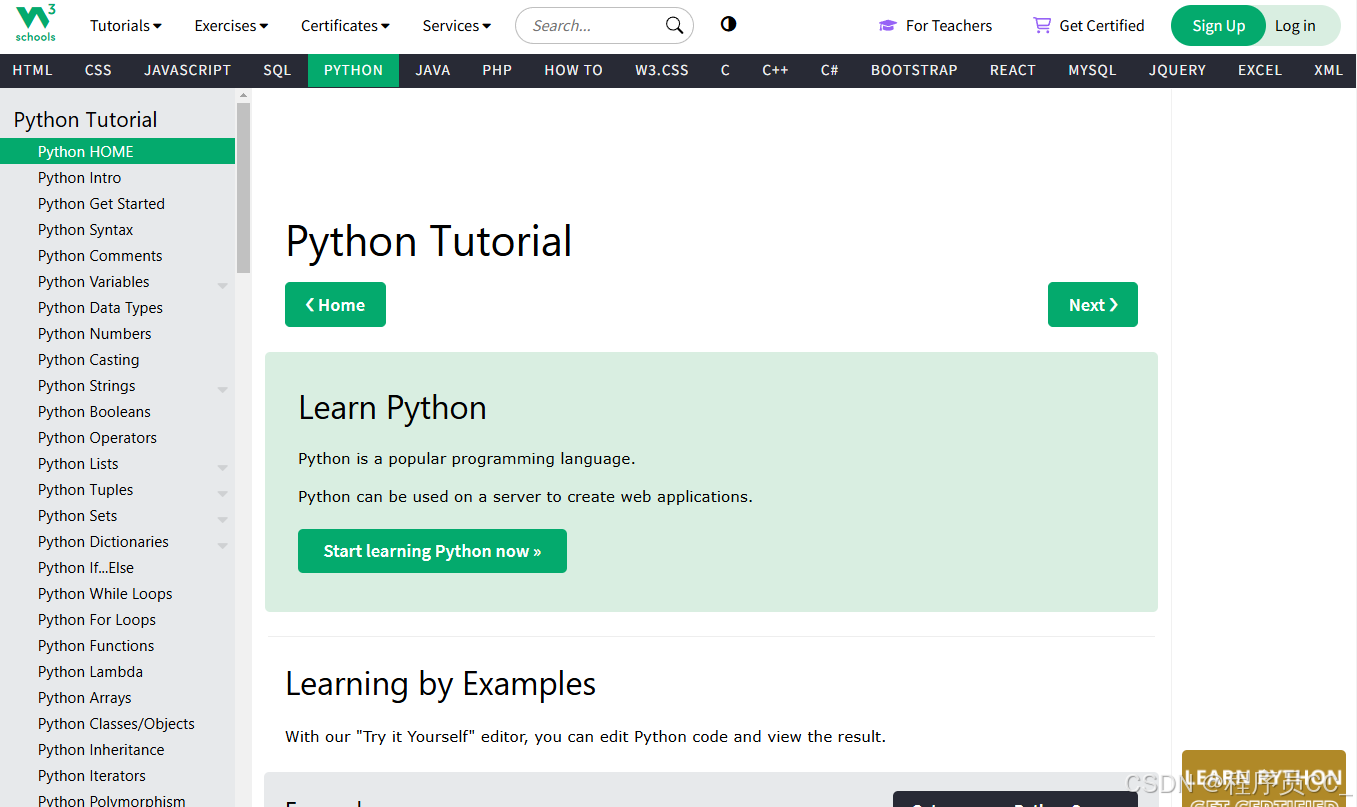Open the XML tab
1357x807 pixels.
(x=1328, y=70)
